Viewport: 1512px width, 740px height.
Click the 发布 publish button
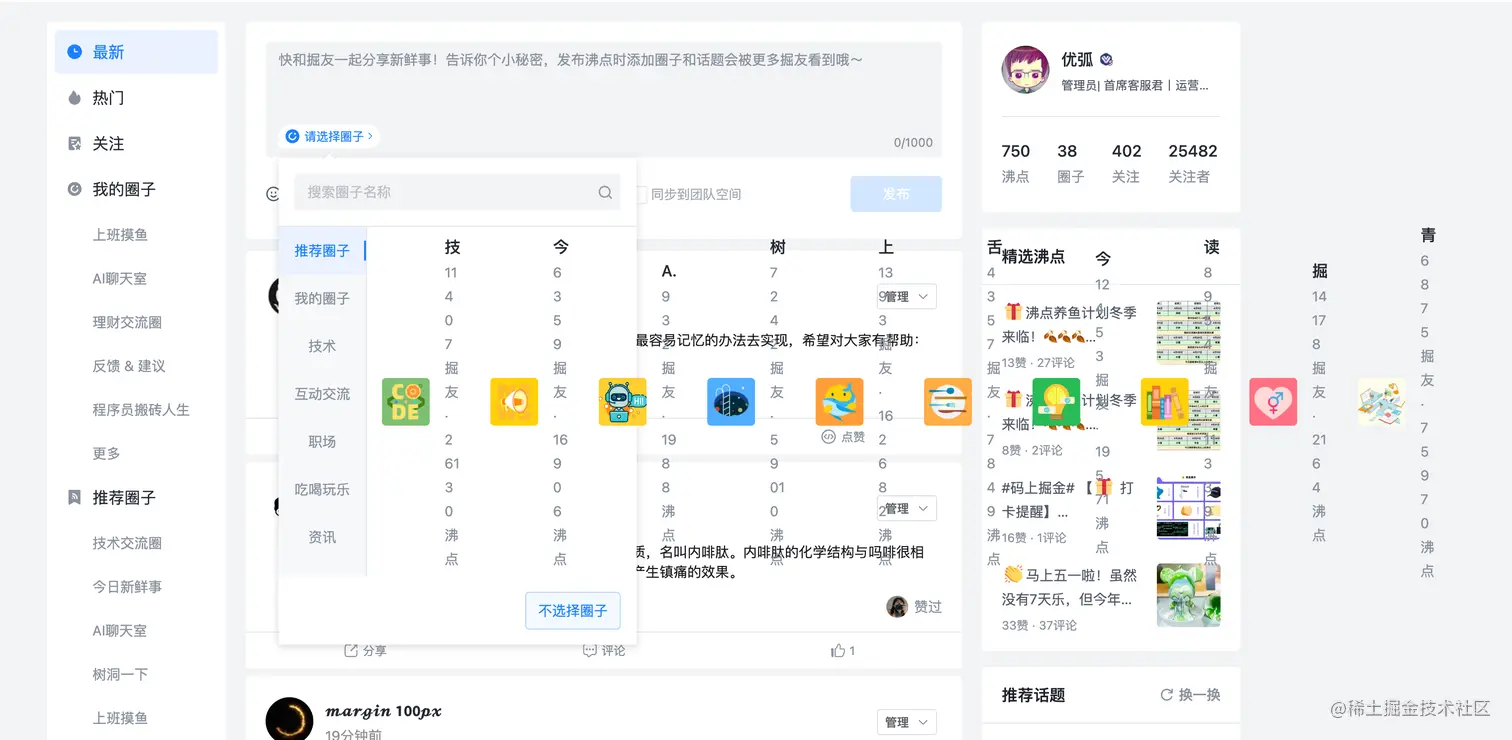click(x=896, y=194)
